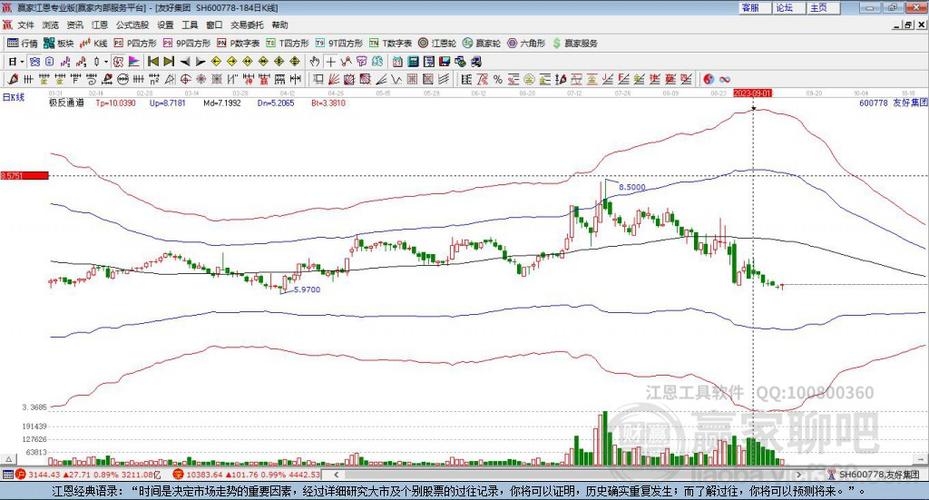Click the 客服 button
Image resolution: width=929 pixels, height=500 pixels.
click(755, 8)
